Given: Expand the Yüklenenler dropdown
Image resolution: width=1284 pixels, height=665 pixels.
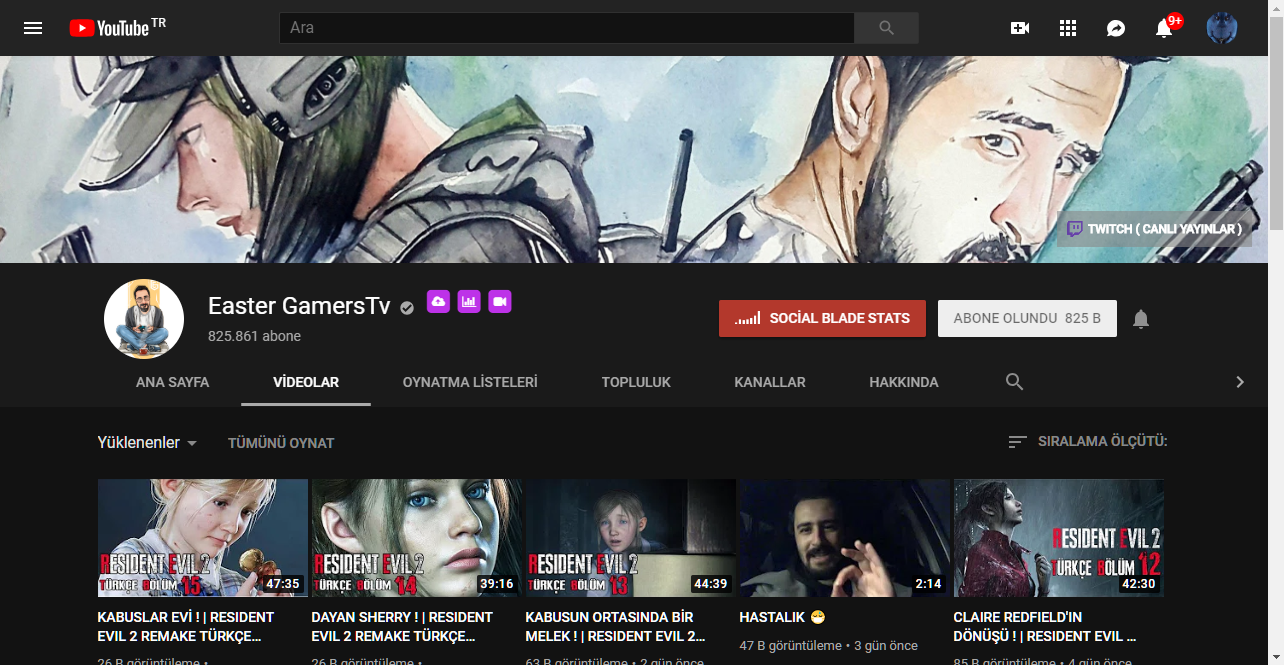Looking at the screenshot, I should [147, 443].
